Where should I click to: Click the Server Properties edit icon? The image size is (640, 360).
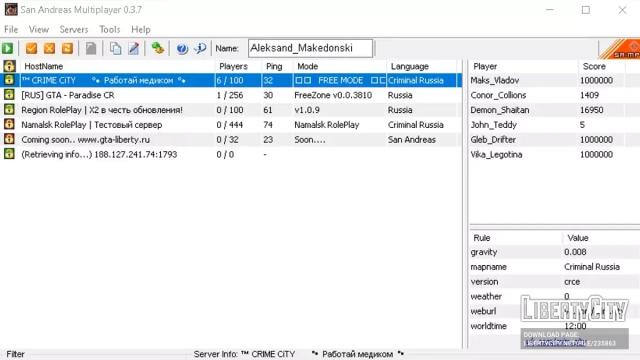coord(134,48)
